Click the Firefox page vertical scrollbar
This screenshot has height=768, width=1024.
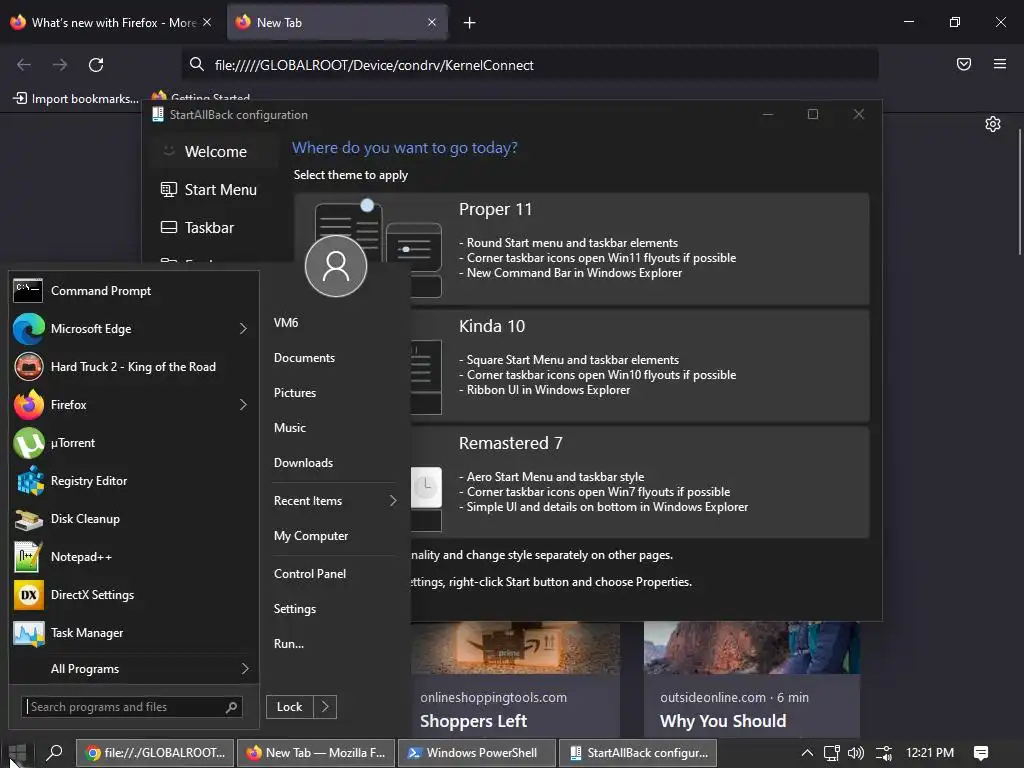[1019, 193]
